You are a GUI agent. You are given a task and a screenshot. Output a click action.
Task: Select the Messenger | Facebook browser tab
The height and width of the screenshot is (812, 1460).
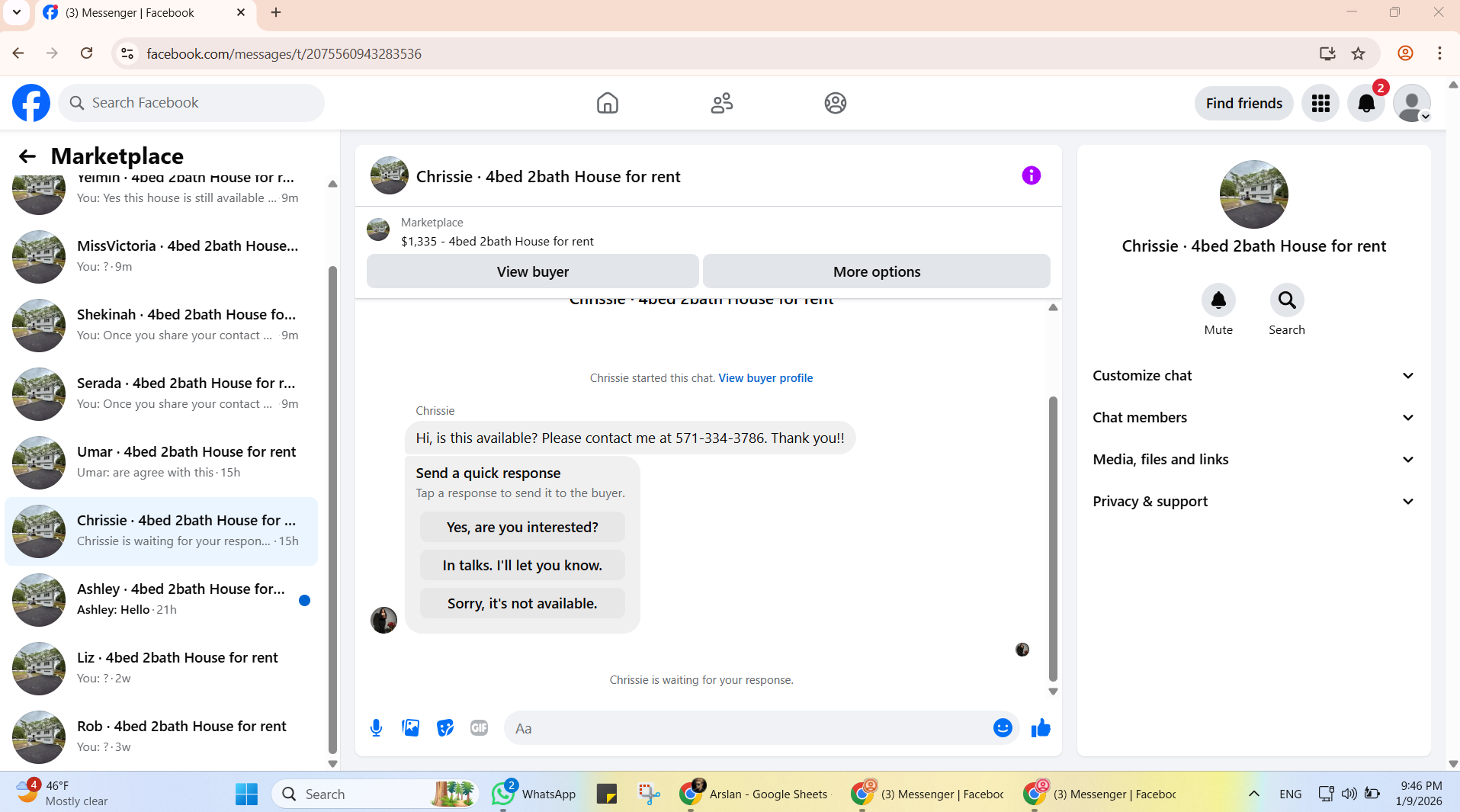click(145, 13)
